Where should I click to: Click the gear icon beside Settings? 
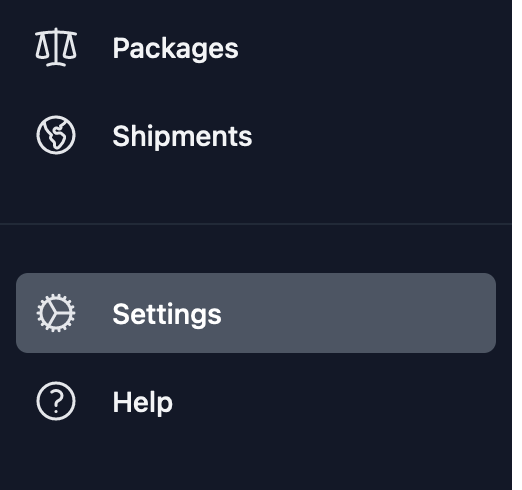tap(56, 313)
